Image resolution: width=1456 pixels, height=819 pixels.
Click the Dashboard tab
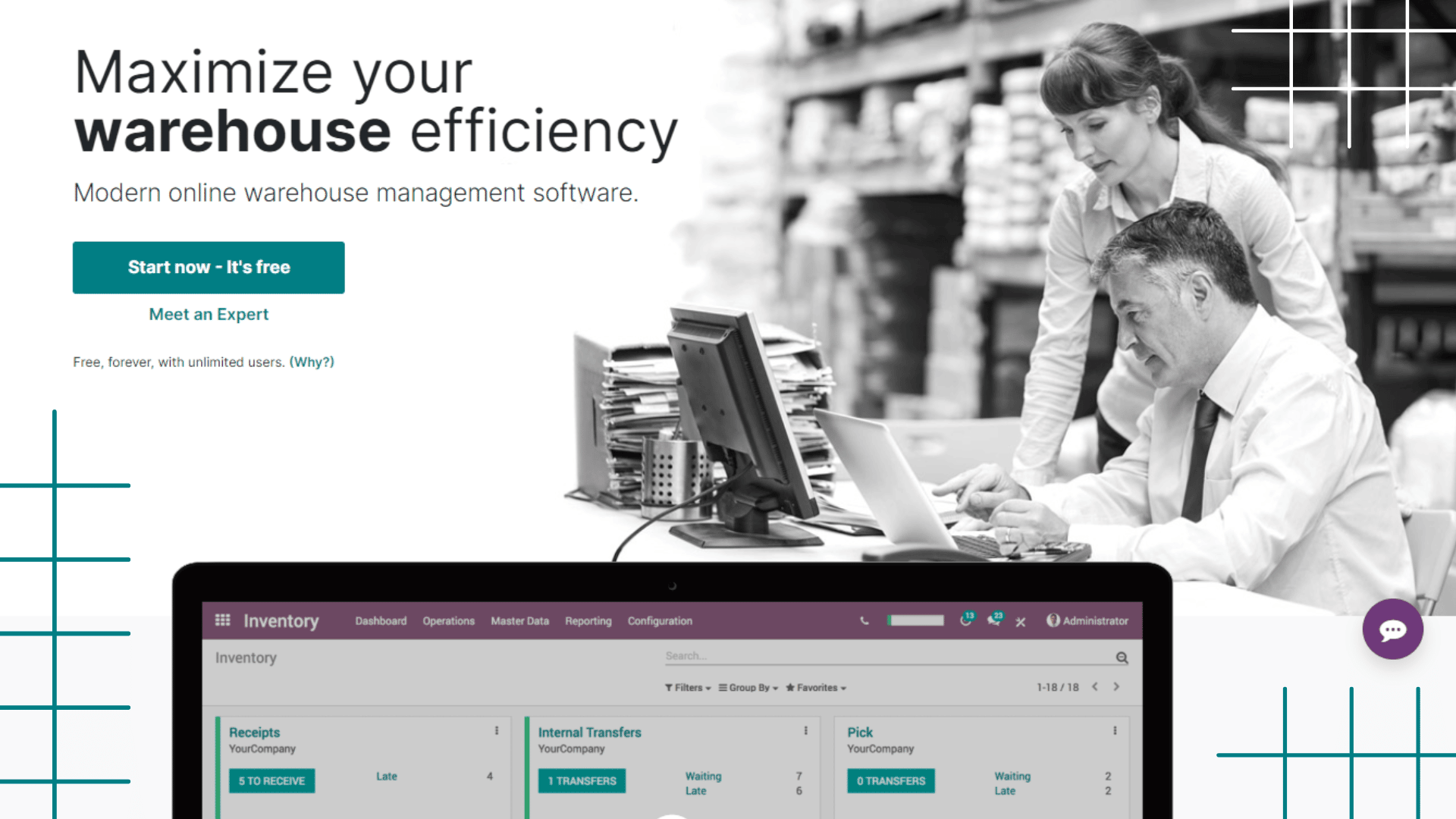pos(381,620)
